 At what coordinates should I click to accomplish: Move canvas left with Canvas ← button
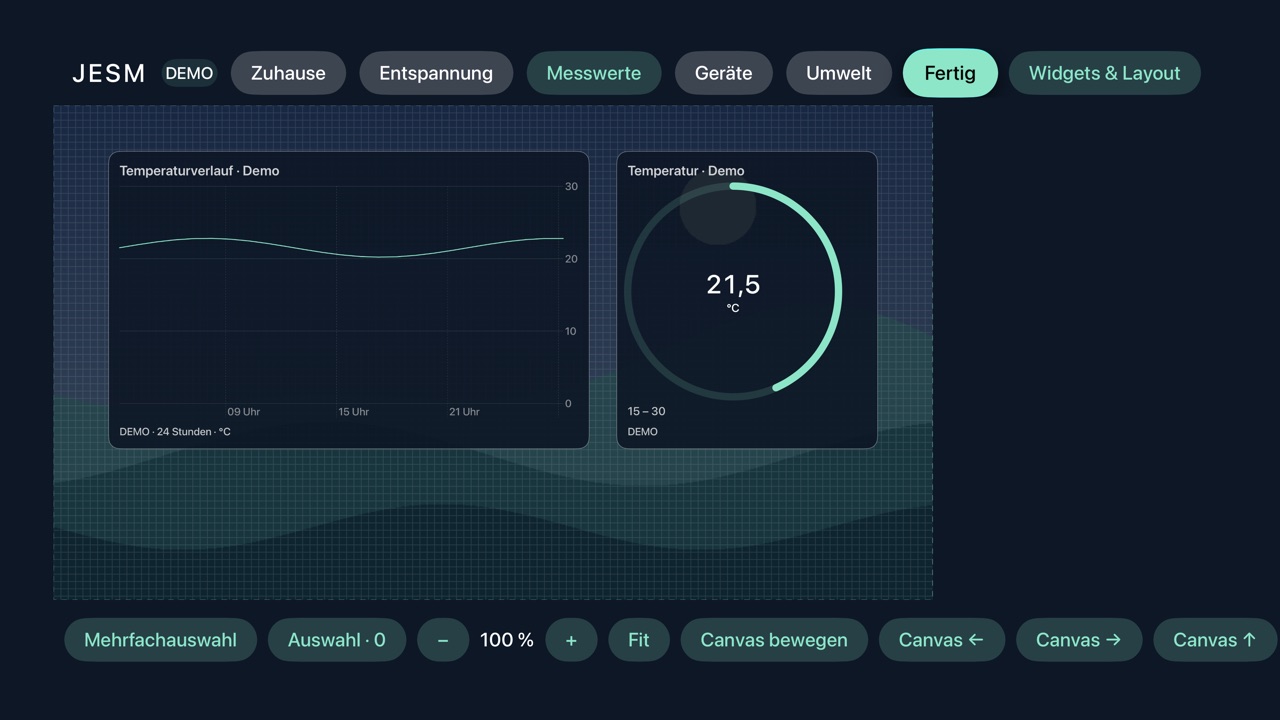point(941,640)
